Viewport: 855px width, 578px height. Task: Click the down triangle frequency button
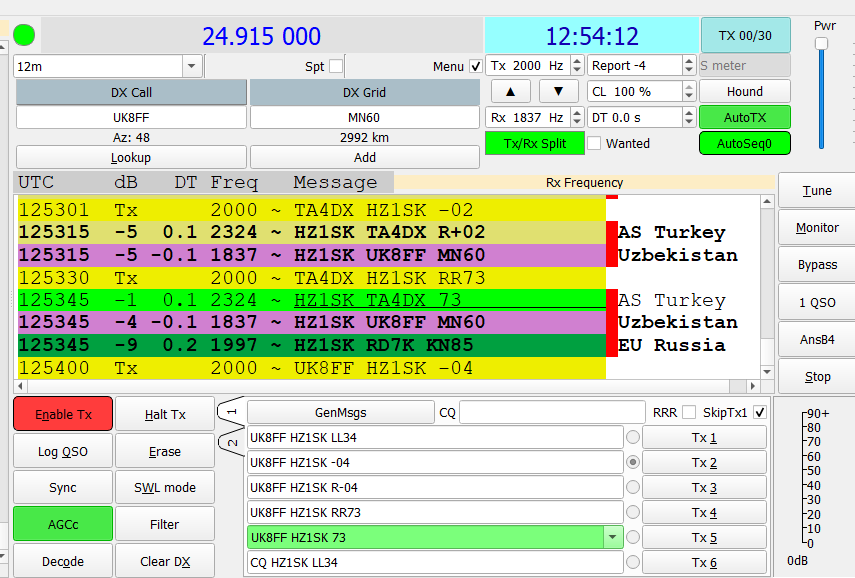coord(558,91)
